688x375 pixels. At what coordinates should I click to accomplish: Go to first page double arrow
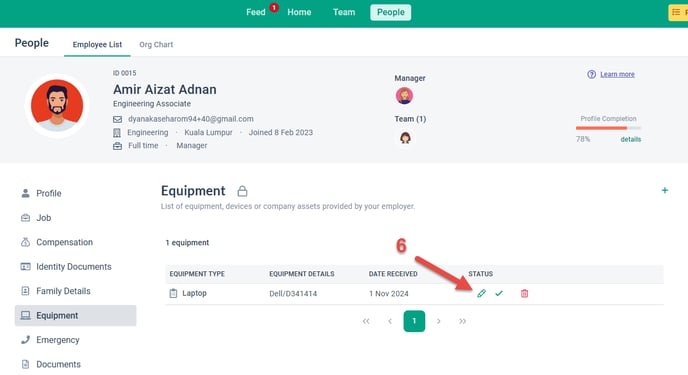point(366,321)
